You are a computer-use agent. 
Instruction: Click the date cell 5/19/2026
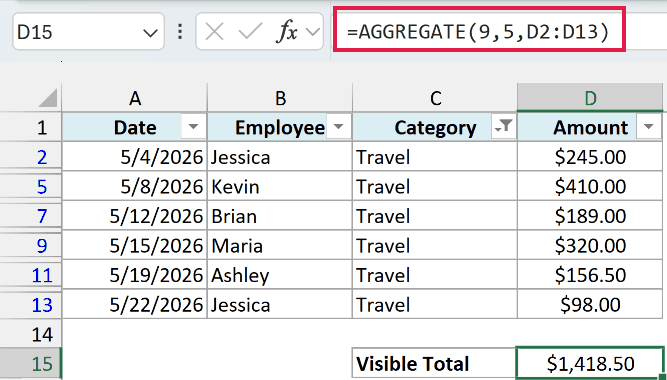tap(135, 275)
